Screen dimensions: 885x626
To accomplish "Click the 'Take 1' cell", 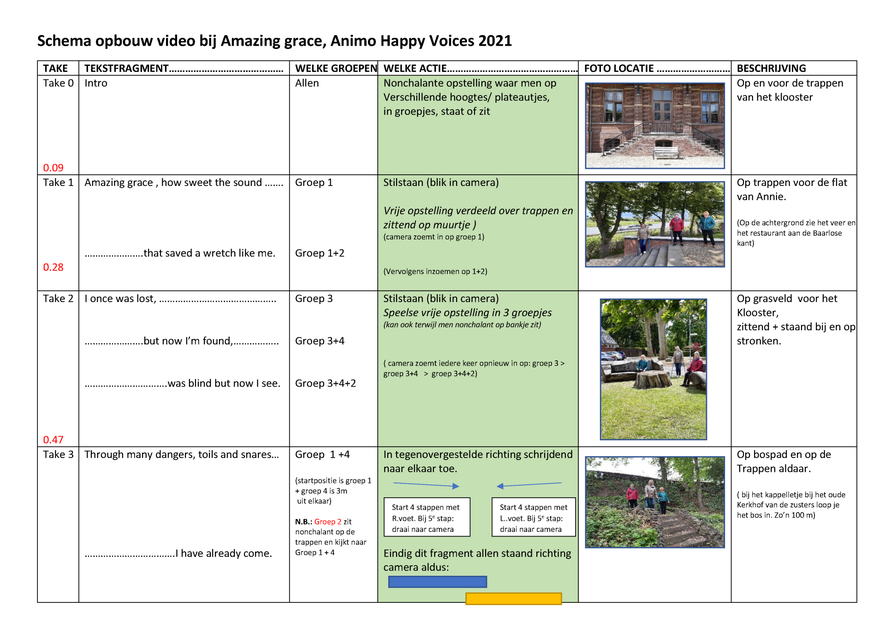I will click(x=58, y=182).
